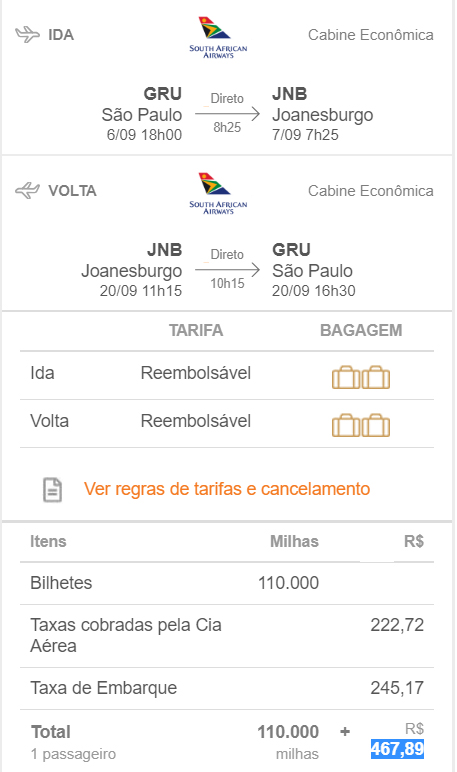Click the Milhas column header
The width and height of the screenshot is (457, 772).
point(294,542)
